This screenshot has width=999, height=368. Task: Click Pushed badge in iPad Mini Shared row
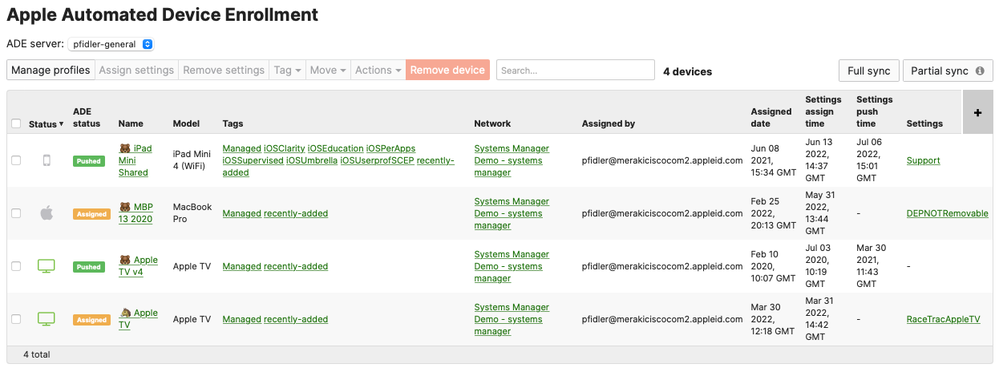coord(89,161)
